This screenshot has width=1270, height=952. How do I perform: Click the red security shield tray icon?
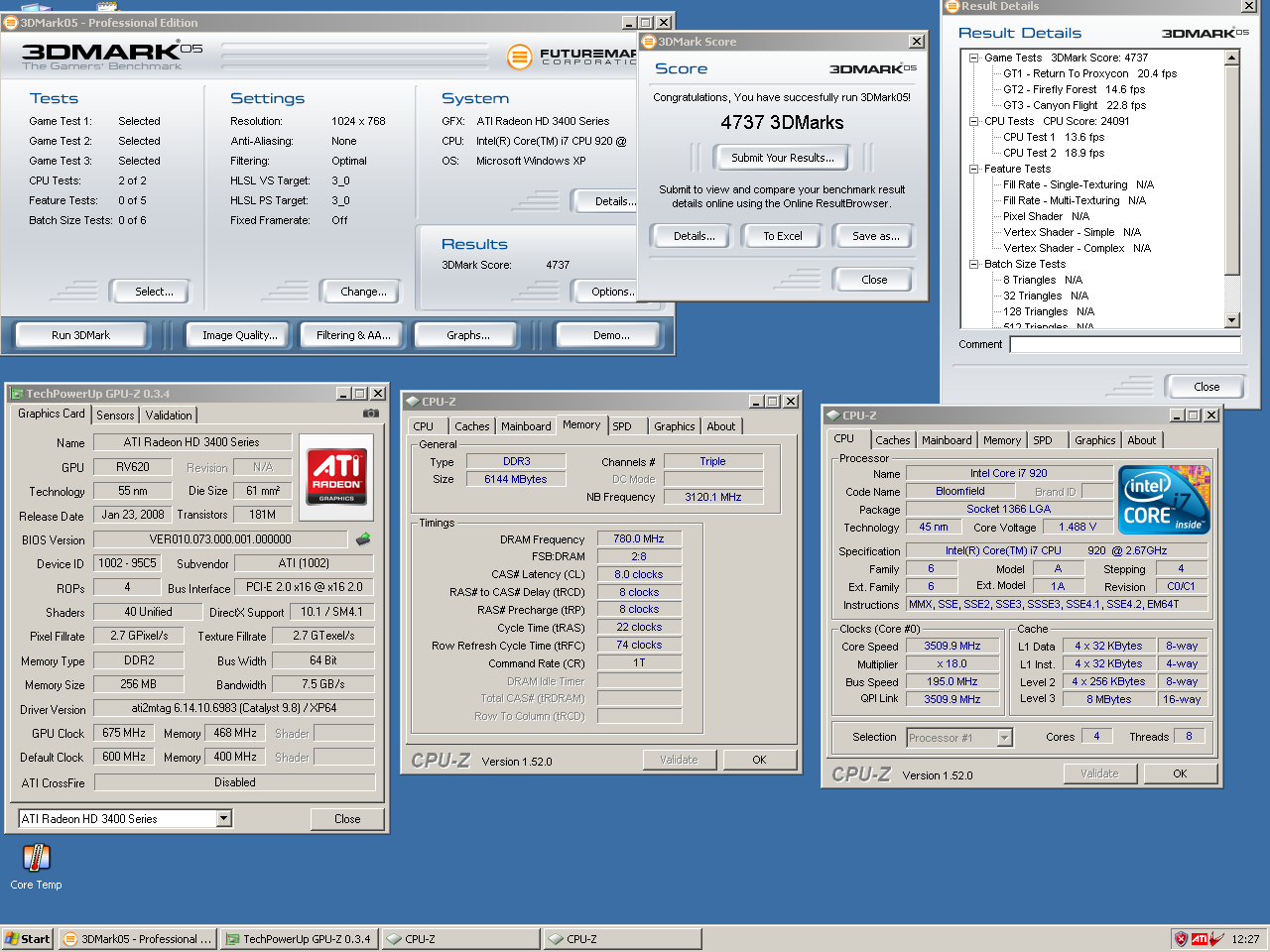[x=1181, y=938]
